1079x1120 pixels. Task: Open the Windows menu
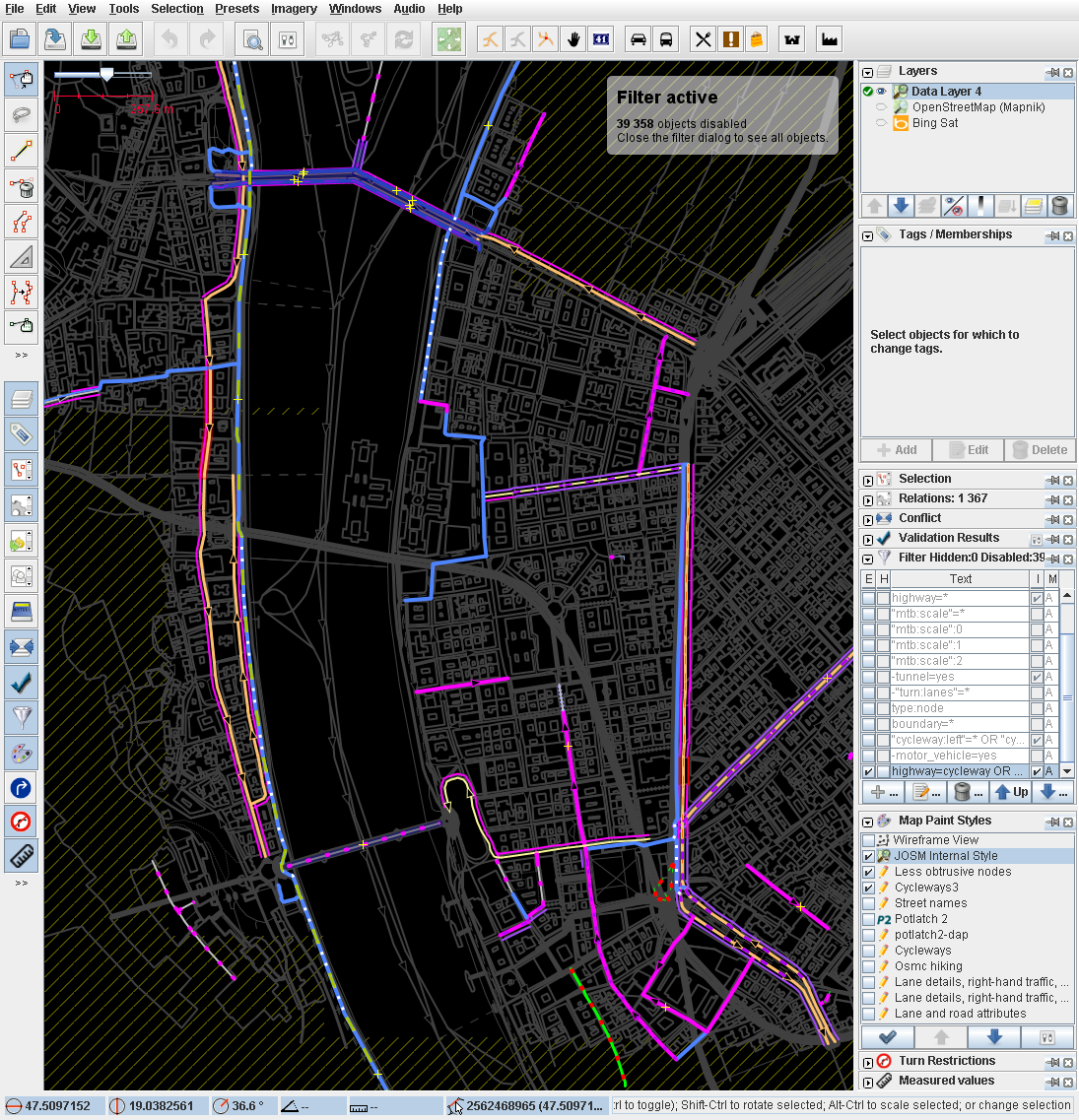355,9
